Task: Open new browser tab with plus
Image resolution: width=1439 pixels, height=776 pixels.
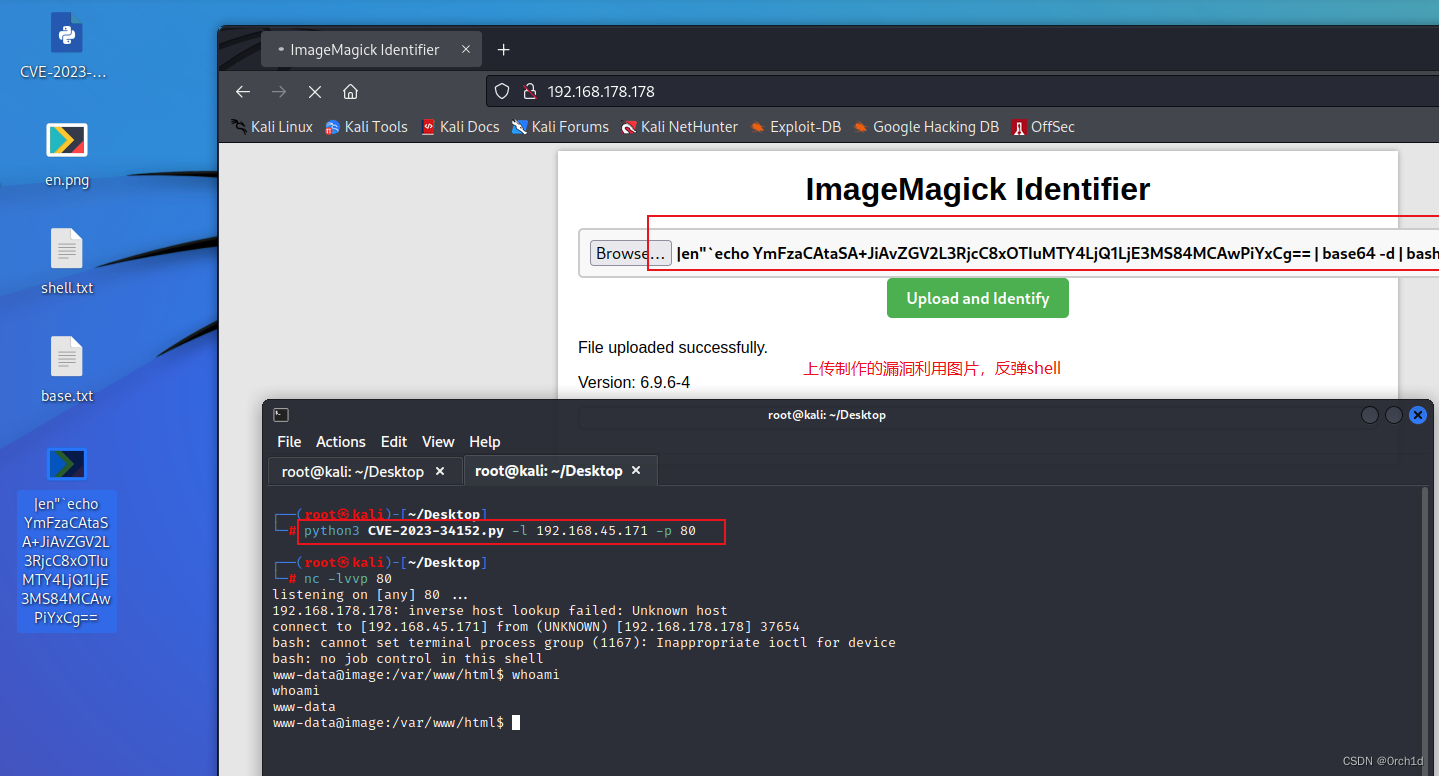Action: point(503,49)
